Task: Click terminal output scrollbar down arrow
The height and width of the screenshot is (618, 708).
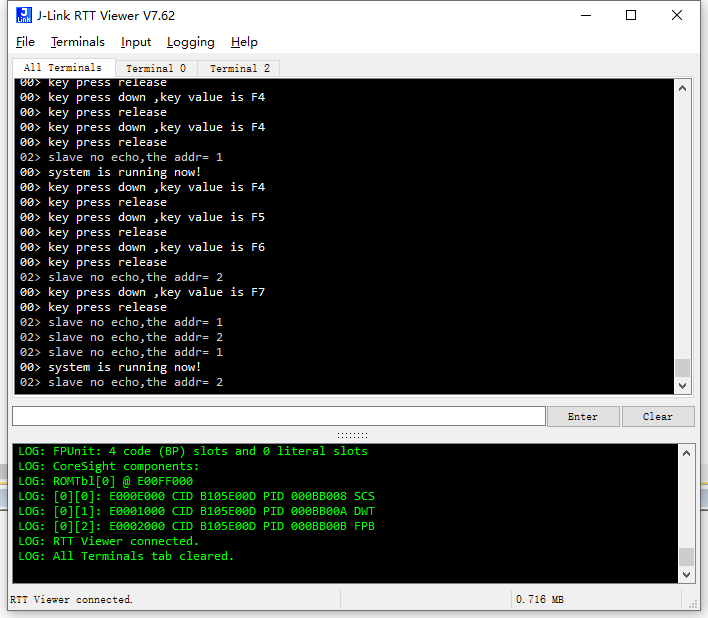Action: (x=683, y=386)
